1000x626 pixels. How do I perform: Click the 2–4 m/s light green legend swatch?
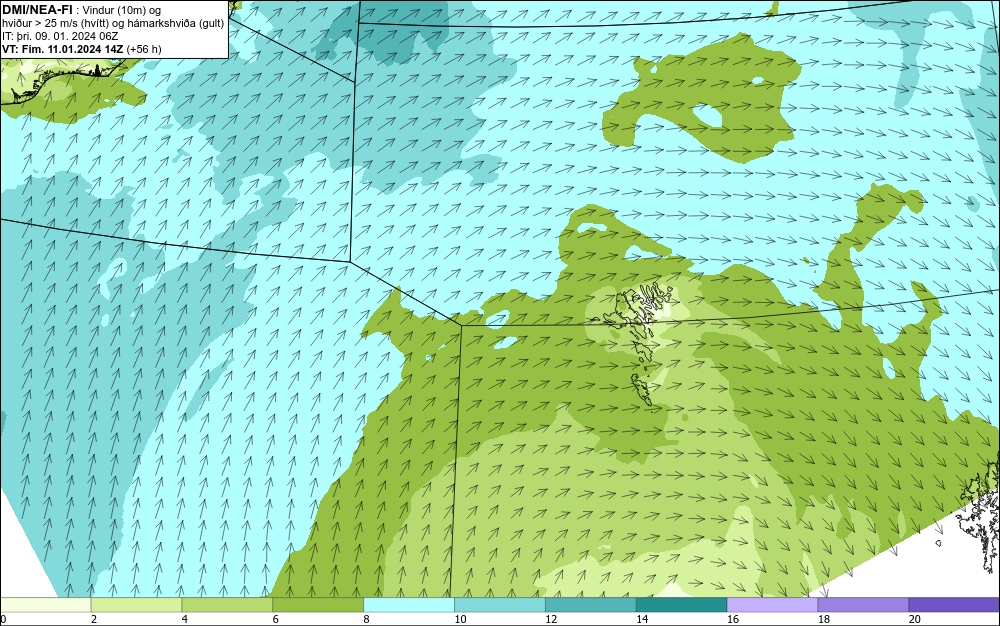[x=136, y=604]
